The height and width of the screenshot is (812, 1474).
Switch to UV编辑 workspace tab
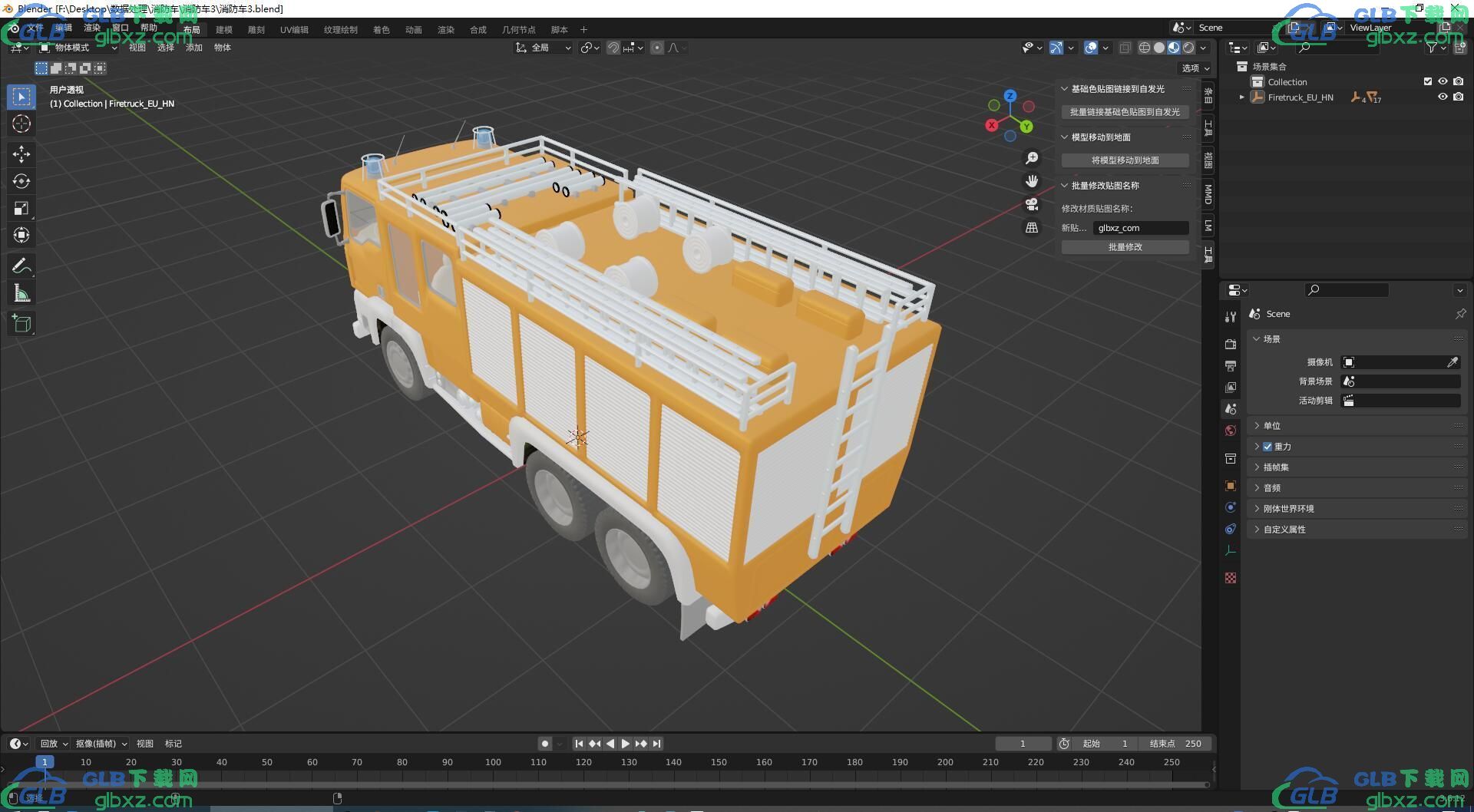[x=294, y=30]
